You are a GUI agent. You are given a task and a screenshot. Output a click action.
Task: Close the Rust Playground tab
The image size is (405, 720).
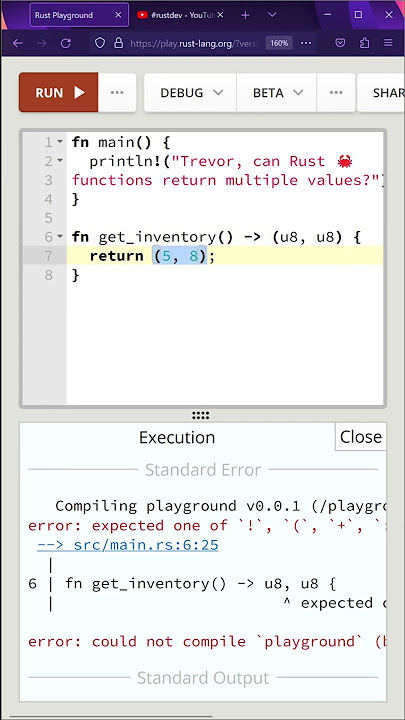[118, 15]
